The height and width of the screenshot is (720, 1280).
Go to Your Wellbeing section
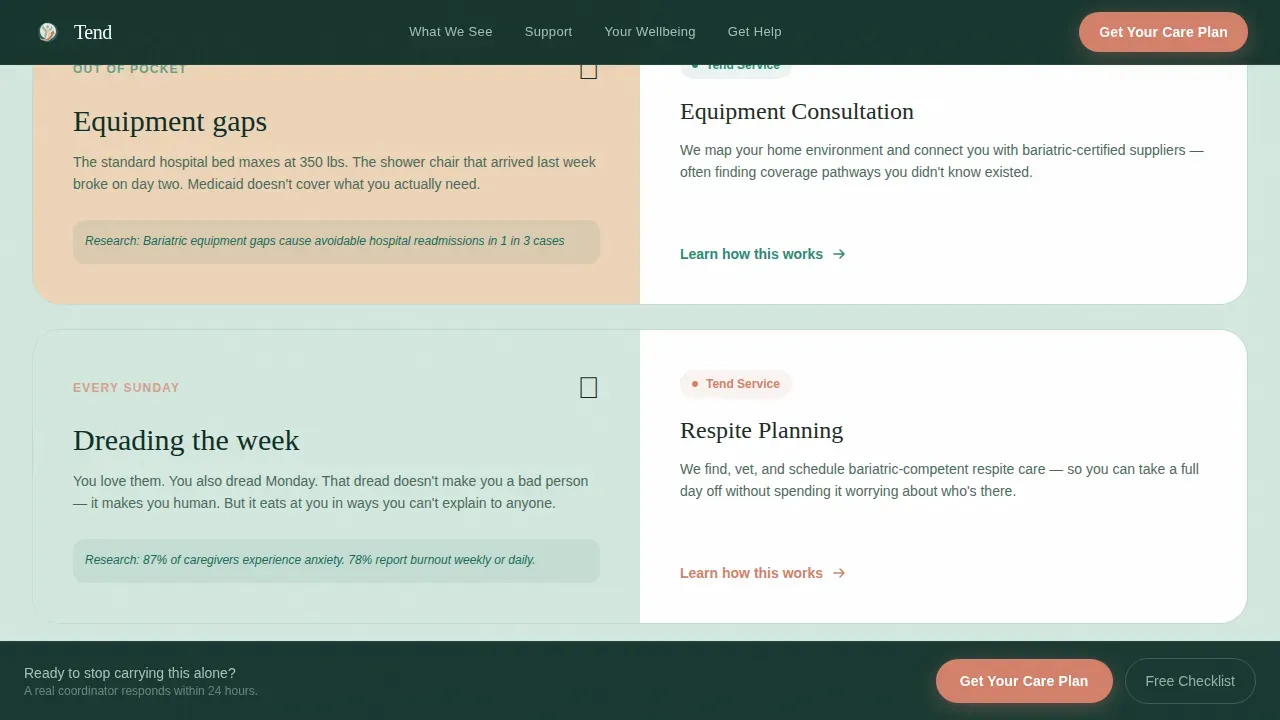click(650, 32)
